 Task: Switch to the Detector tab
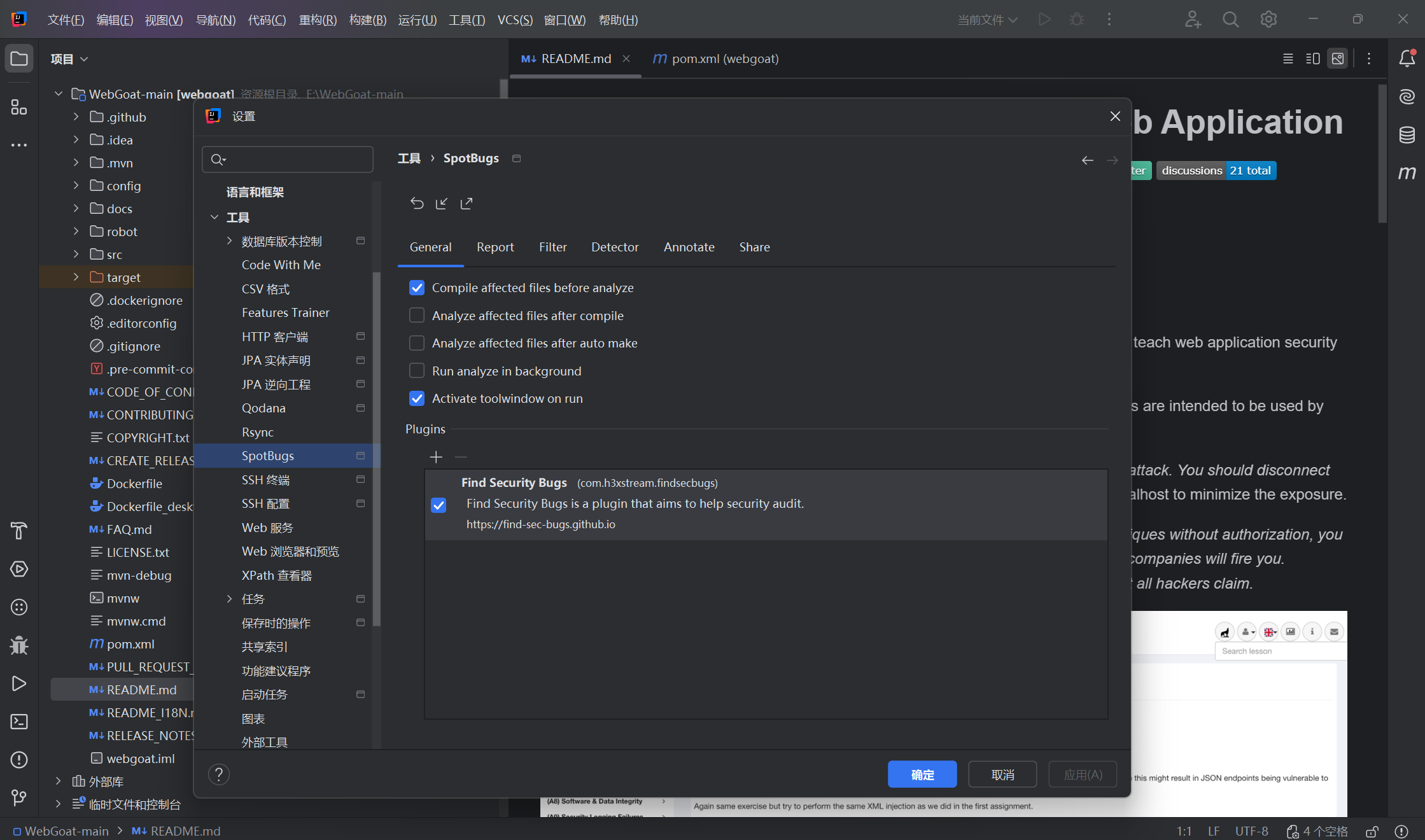tap(614, 247)
